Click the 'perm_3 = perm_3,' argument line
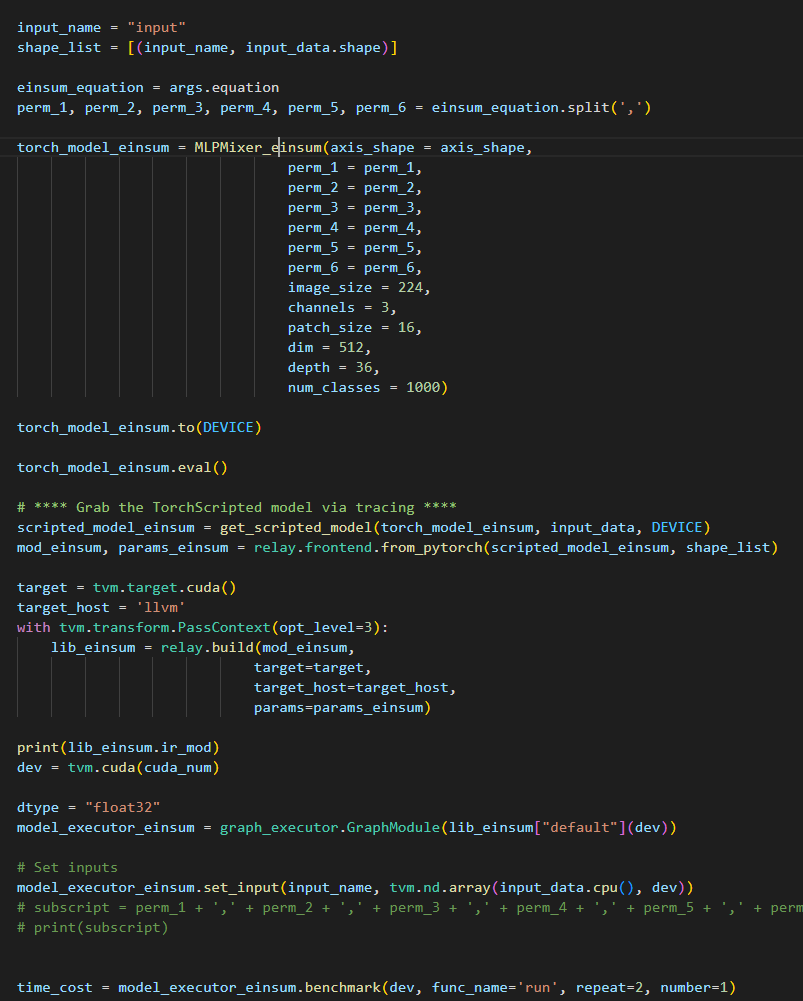The height and width of the screenshot is (1001, 803). click(355, 207)
